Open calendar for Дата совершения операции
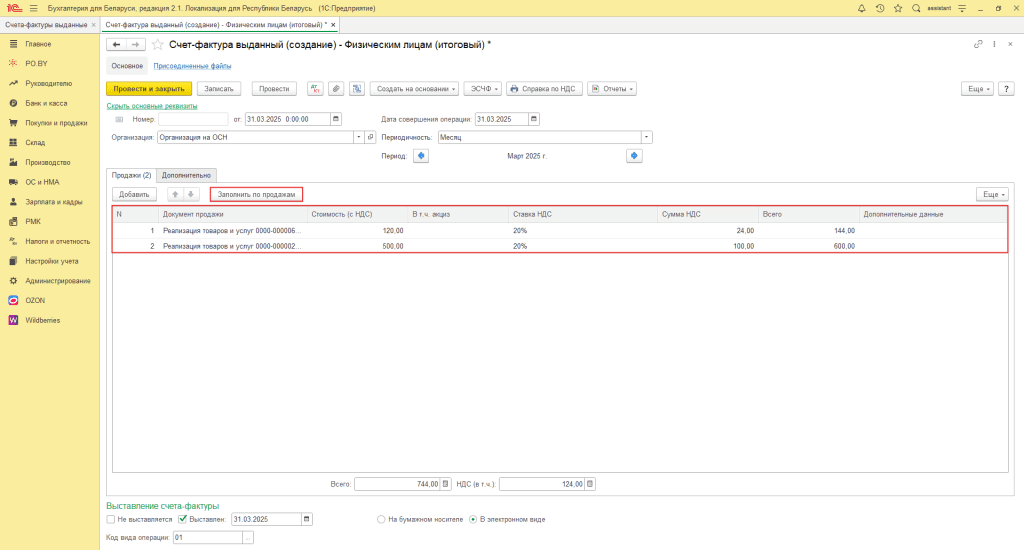 [x=534, y=119]
